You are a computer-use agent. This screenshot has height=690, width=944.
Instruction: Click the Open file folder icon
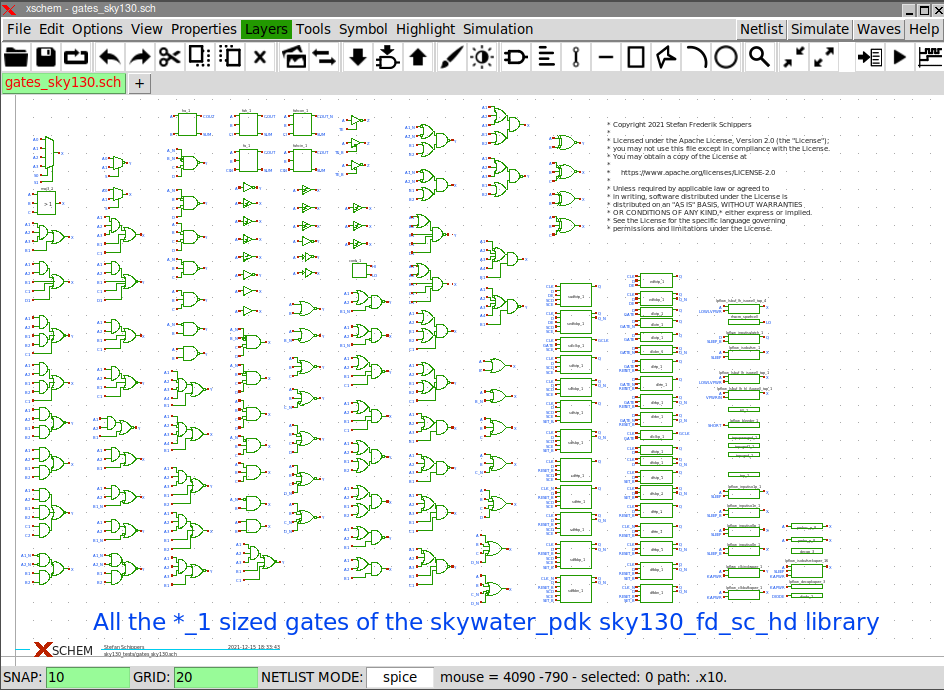point(16,57)
